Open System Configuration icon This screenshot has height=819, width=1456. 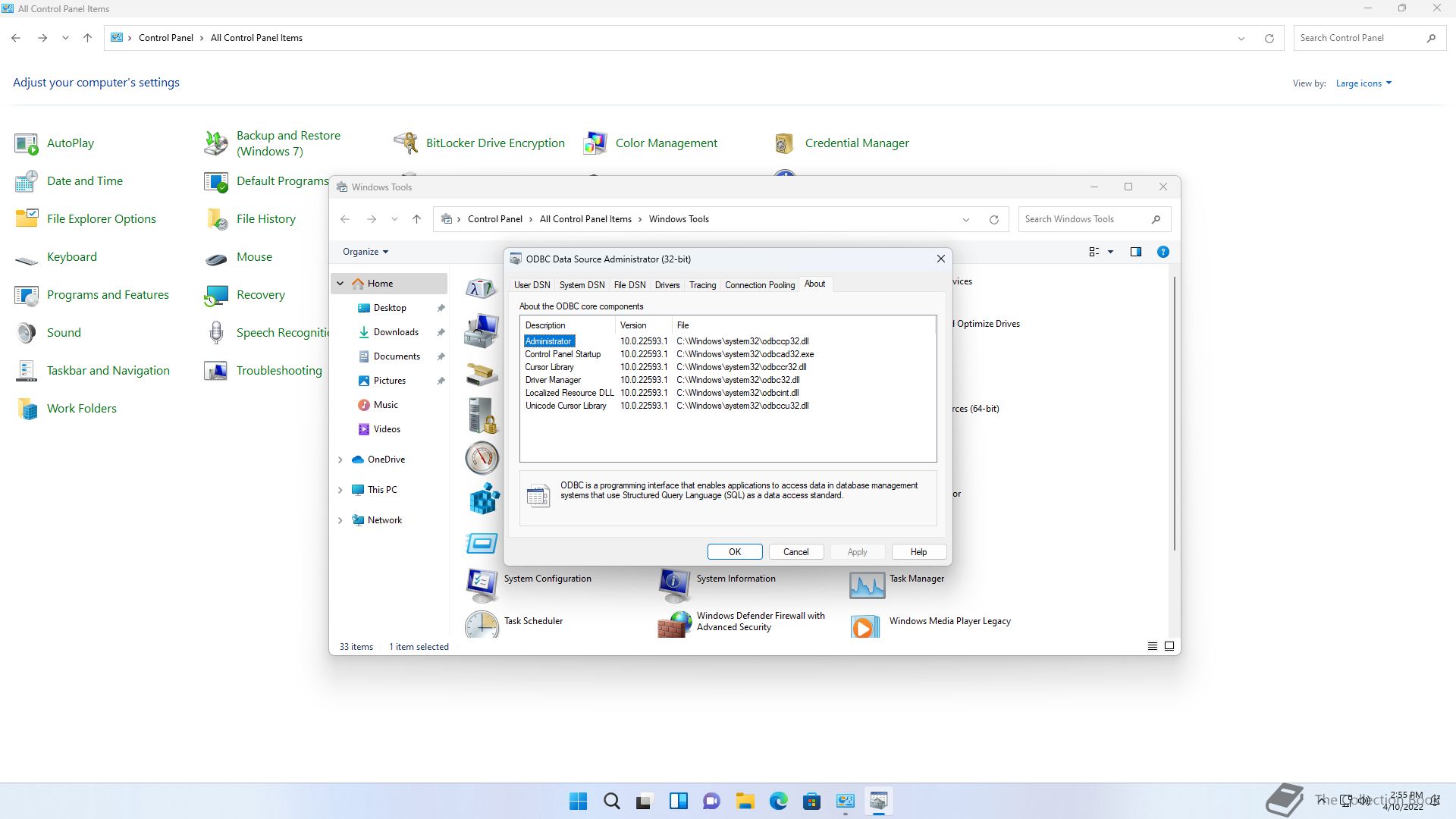[x=482, y=583]
